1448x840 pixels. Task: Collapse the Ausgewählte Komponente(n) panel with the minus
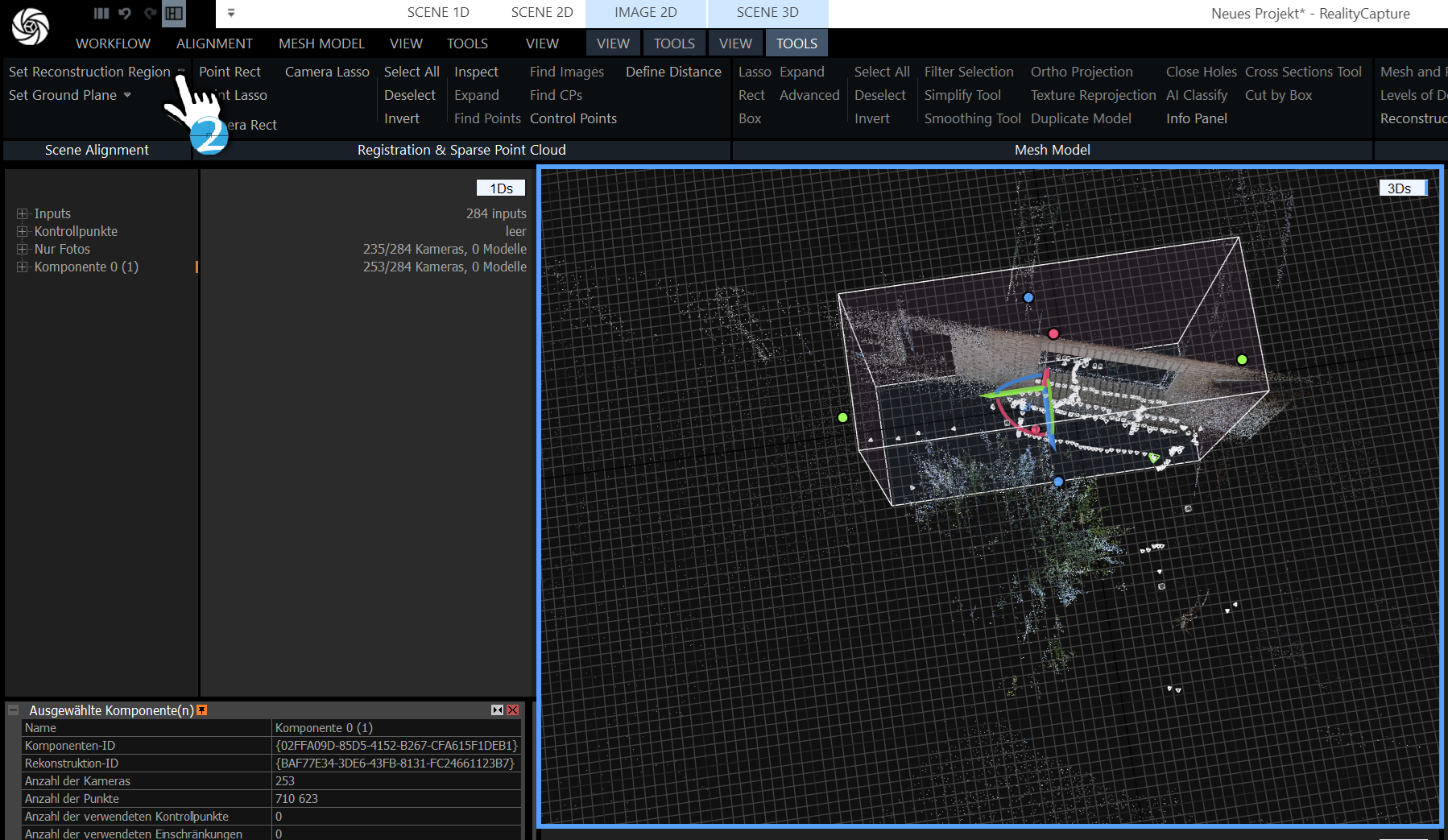coord(13,710)
